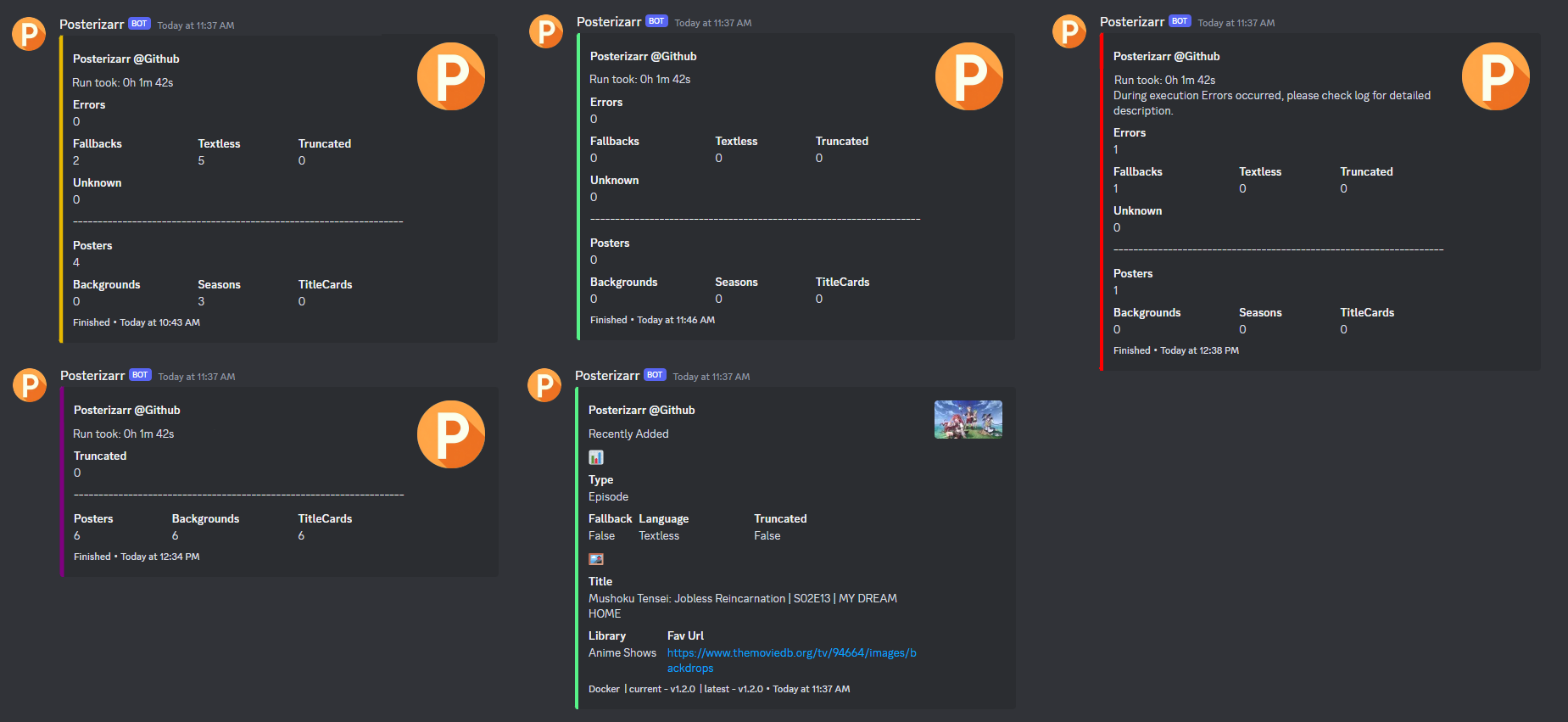This screenshot has height=722, width=1568.
Task: Click the BOT tag above the red error embed
Action: pyautogui.click(x=1180, y=21)
